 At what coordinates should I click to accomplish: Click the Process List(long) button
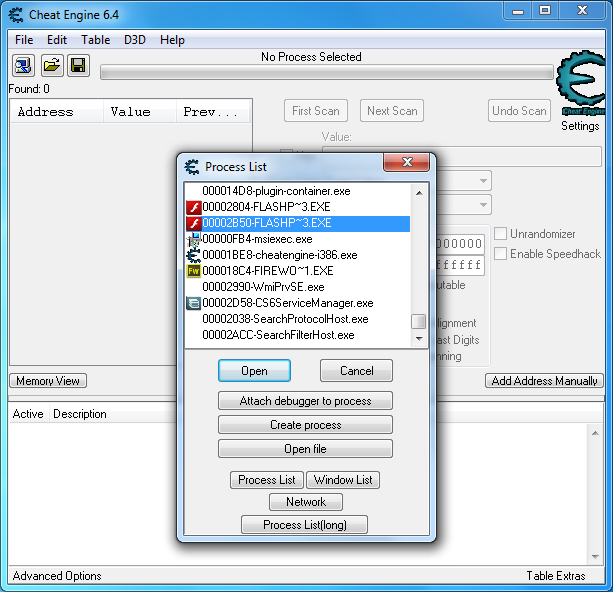pos(305,525)
